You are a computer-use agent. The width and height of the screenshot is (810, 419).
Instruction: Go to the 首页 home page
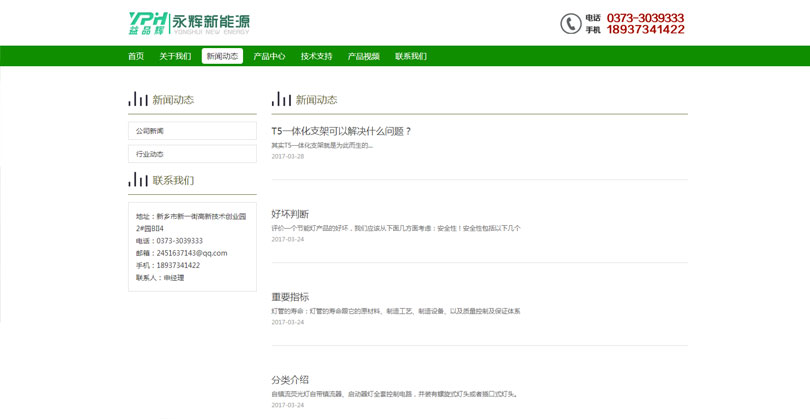136,57
